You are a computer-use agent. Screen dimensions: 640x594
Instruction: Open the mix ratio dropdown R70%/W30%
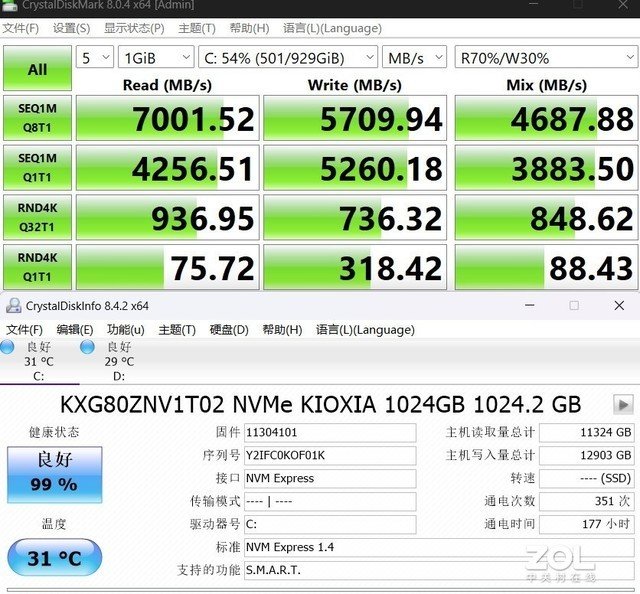[x=546, y=58]
